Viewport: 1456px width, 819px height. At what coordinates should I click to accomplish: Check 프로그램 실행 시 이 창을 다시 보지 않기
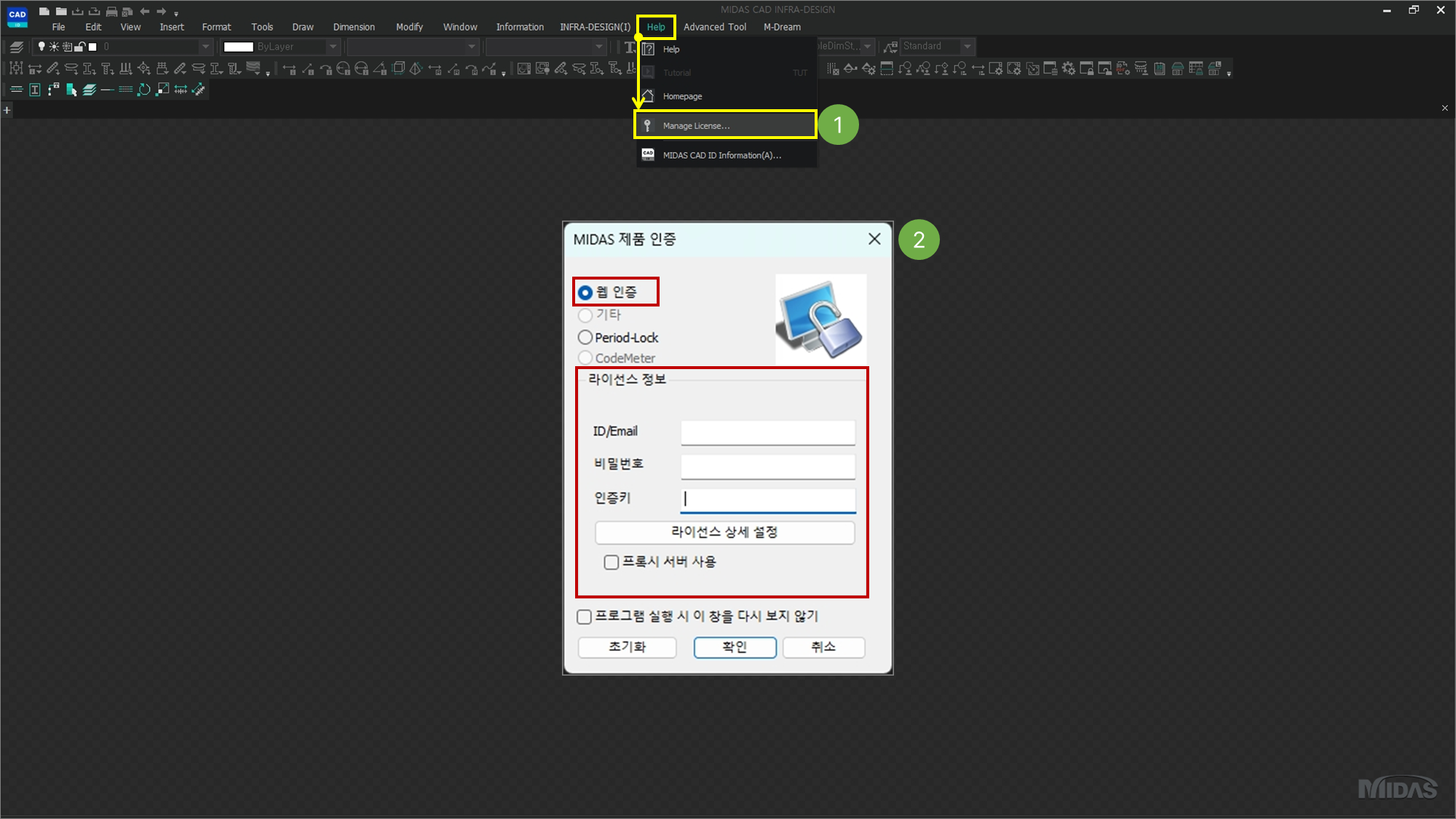[x=584, y=617]
